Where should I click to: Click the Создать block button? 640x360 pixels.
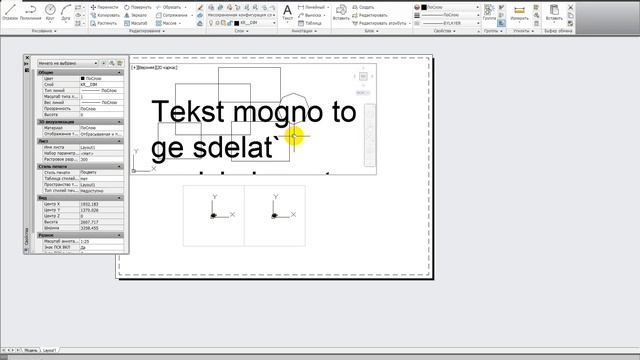(x=363, y=7)
